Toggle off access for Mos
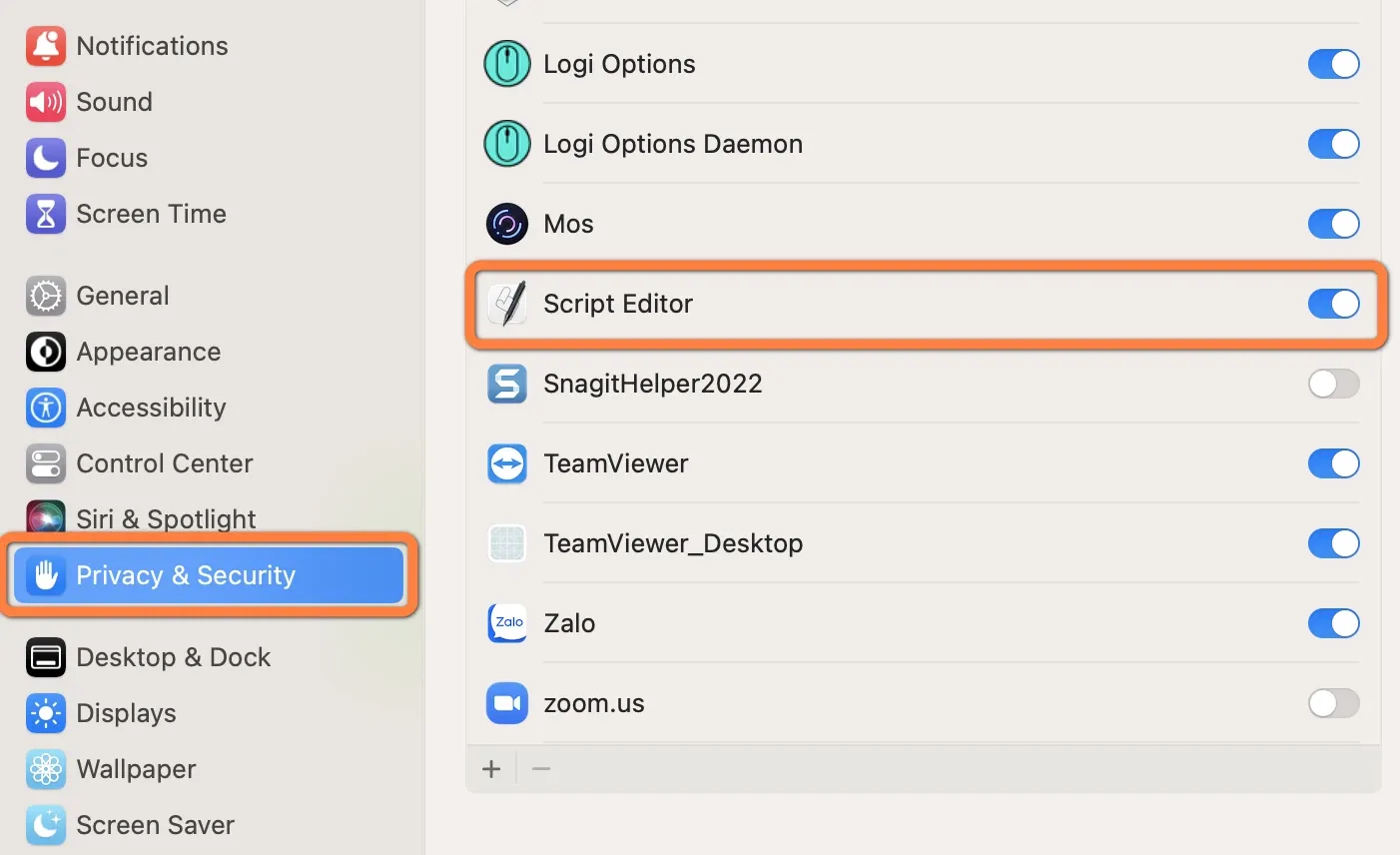 (1334, 224)
